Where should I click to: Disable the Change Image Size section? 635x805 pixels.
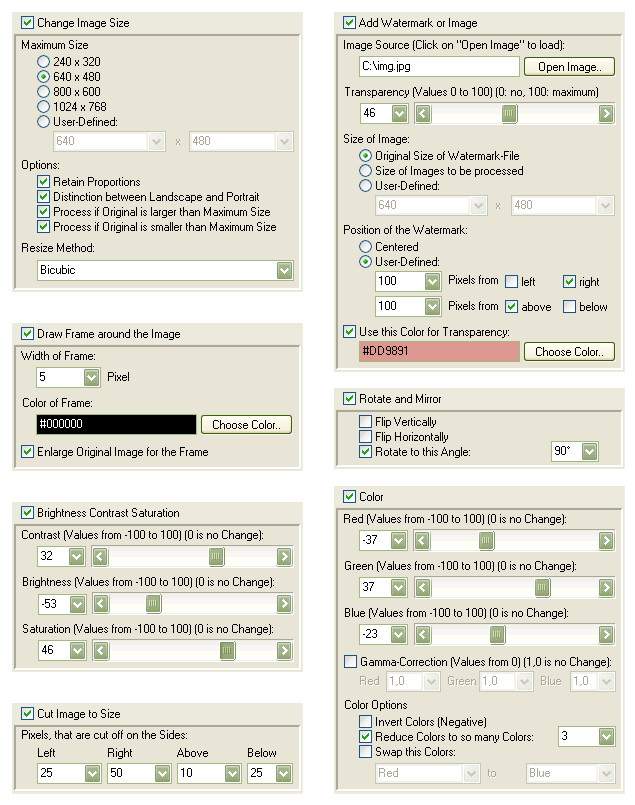tap(27, 23)
